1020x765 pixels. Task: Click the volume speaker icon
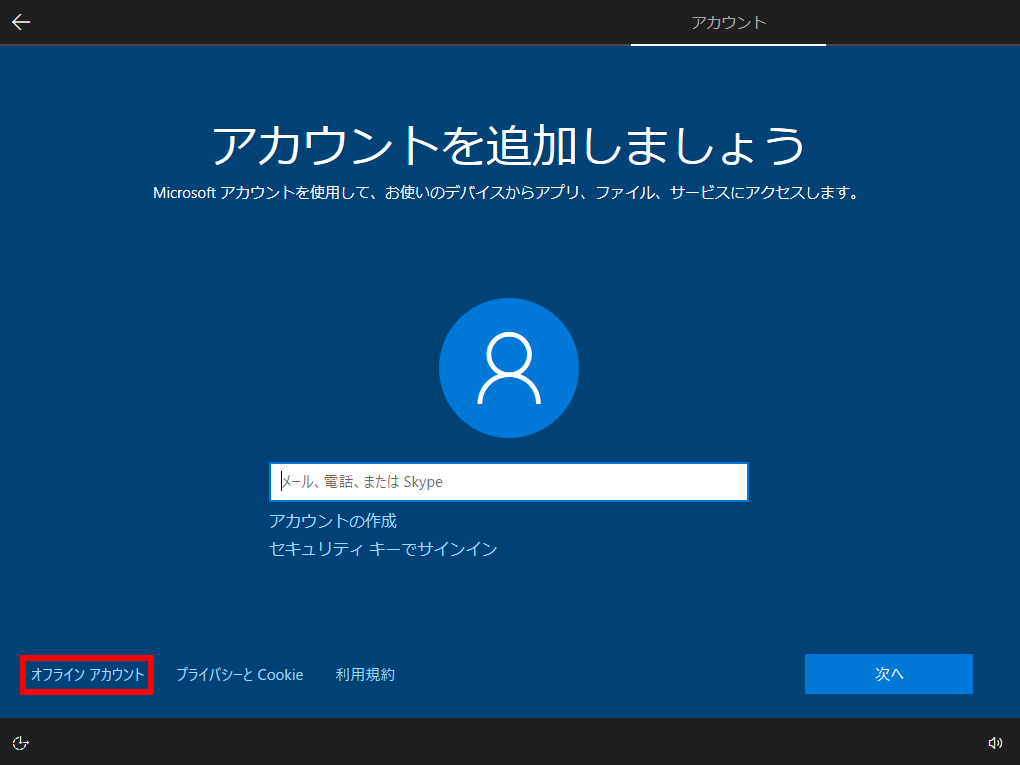pyautogui.click(x=995, y=743)
